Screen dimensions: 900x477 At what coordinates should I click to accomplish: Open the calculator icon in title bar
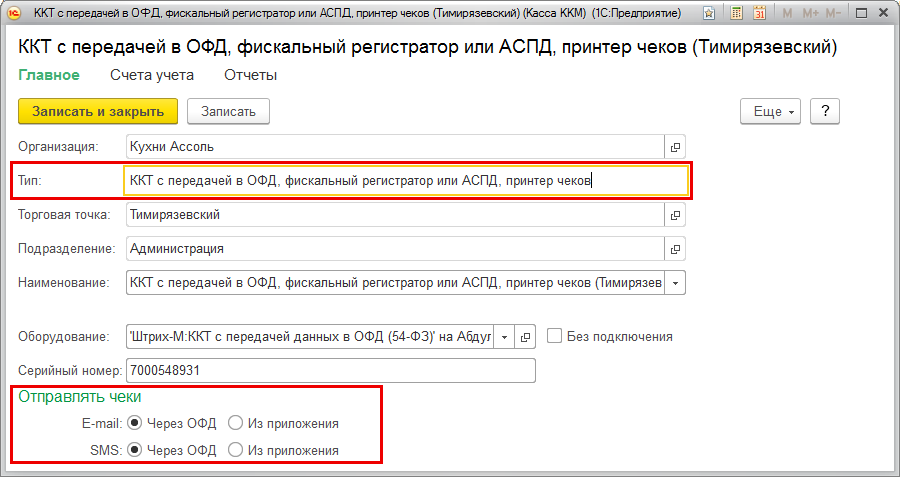click(x=736, y=13)
